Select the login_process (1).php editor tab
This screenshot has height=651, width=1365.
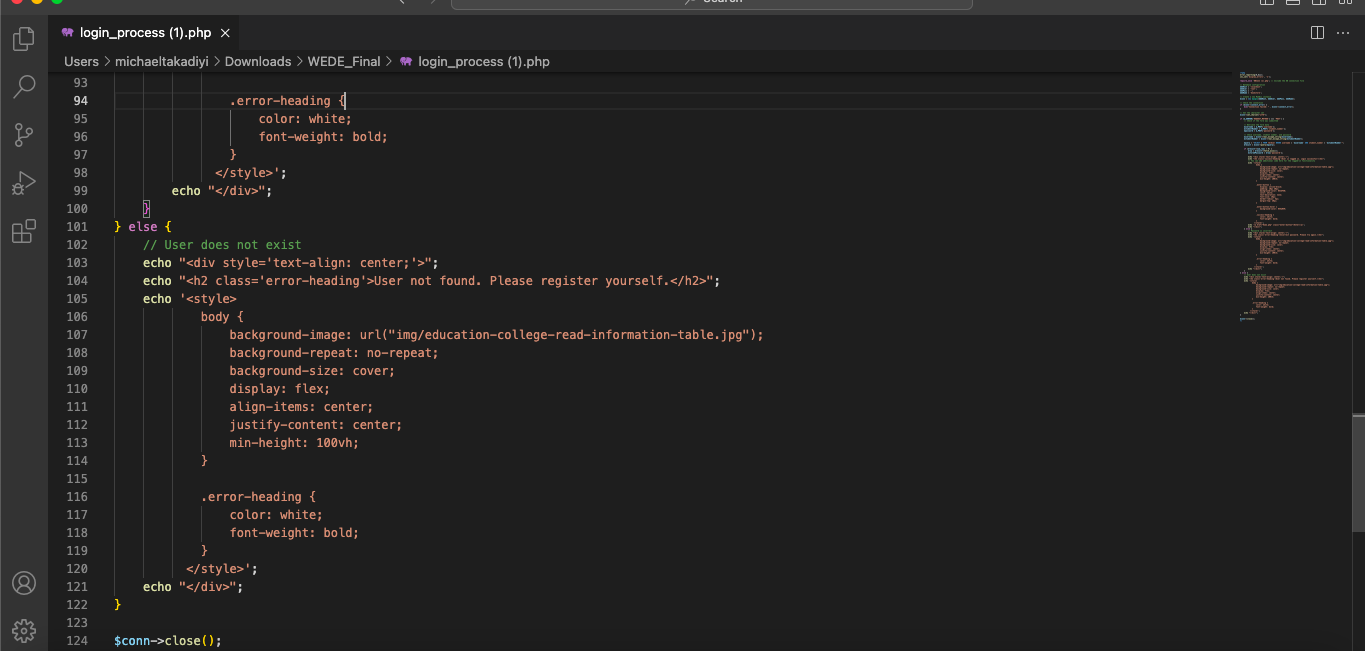pos(146,33)
